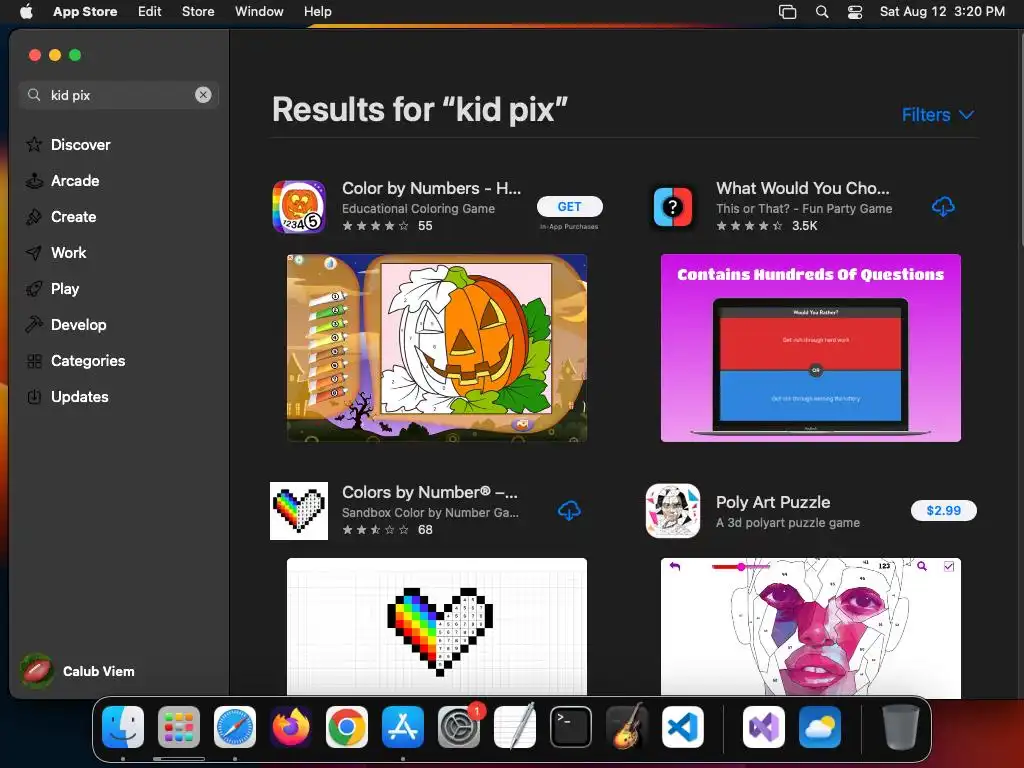The height and width of the screenshot is (768, 1024).
Task: Launch Google Chrome from the Dock
Action: coord(347,727)
